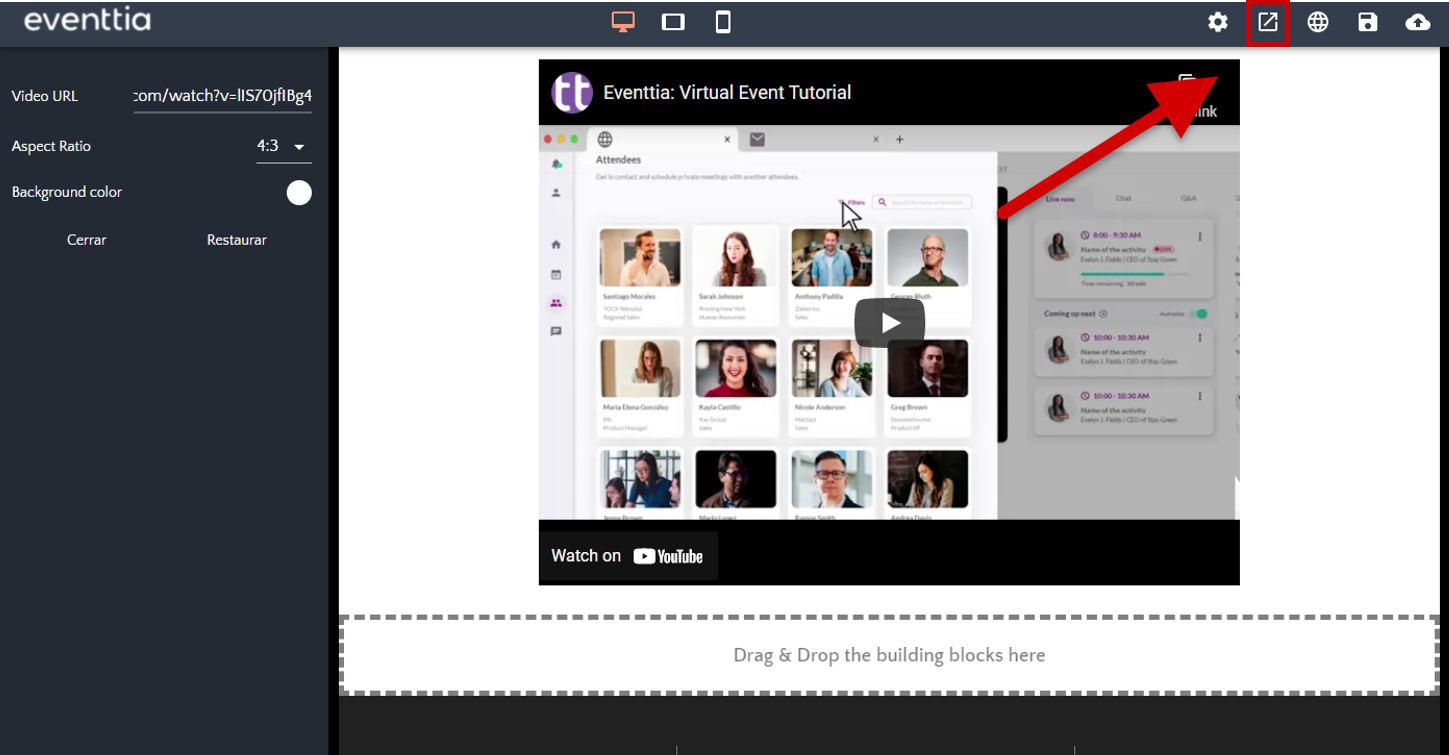Viewport: 1449px width, 755px height.
Task: Click into the Video URL field
Action: pyautogui.click(x=222, y=97)
